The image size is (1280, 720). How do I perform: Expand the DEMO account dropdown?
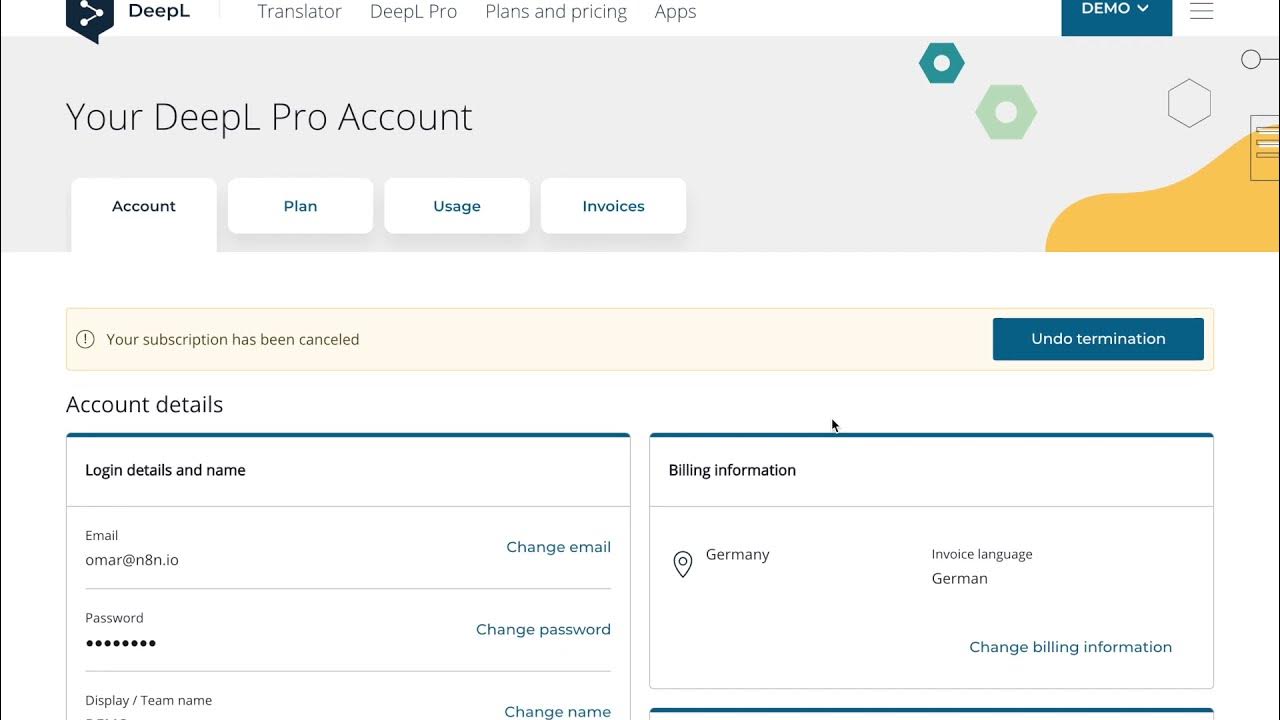(x=1116, y=11)
